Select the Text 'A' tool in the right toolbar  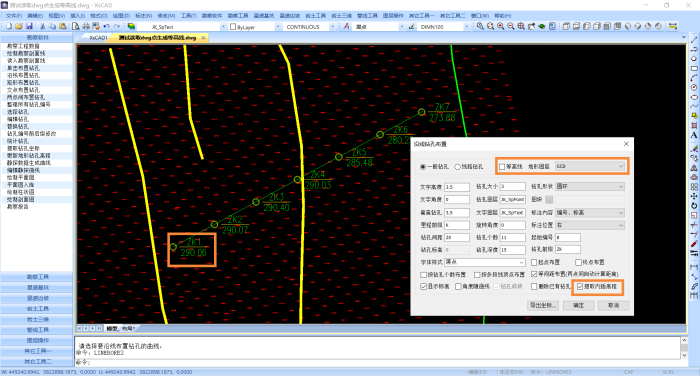(x=694, y=135)
